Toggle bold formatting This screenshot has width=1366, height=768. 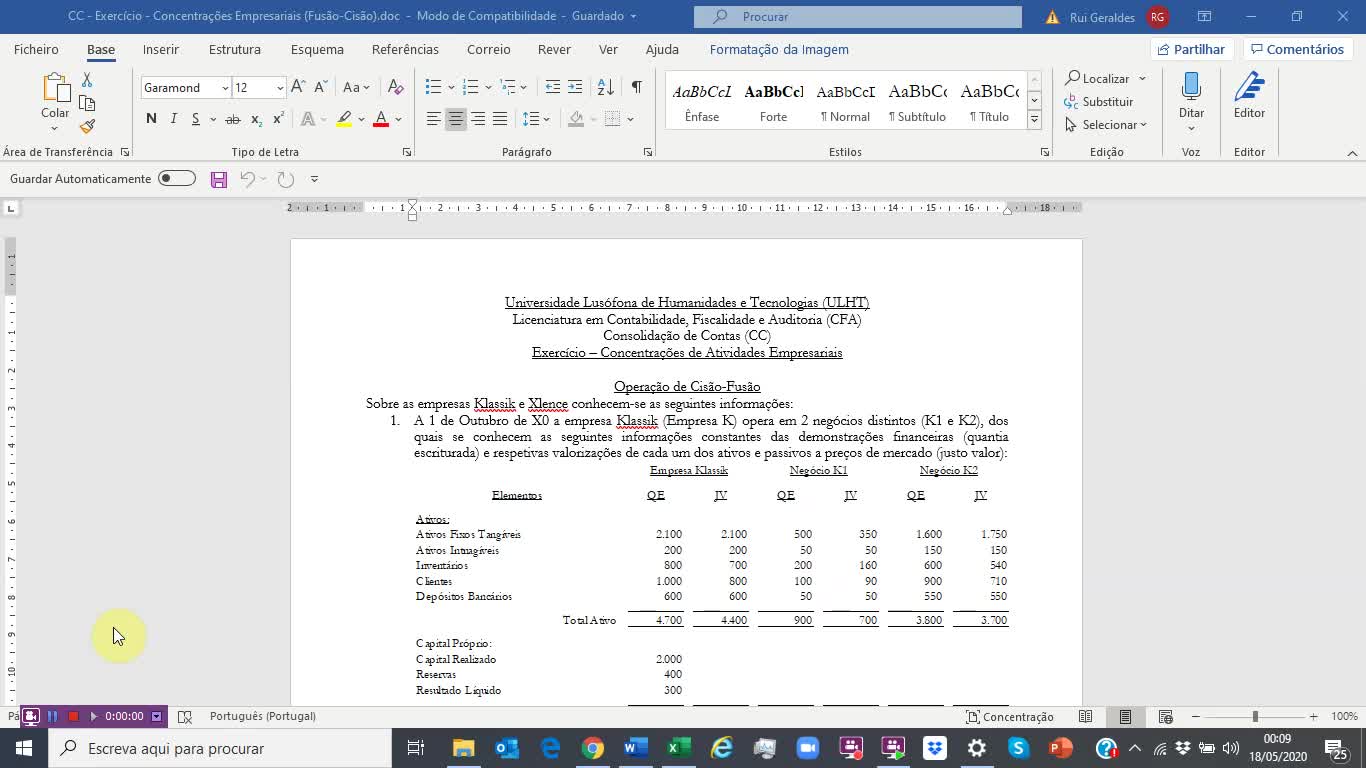click(x=151, y=118)
